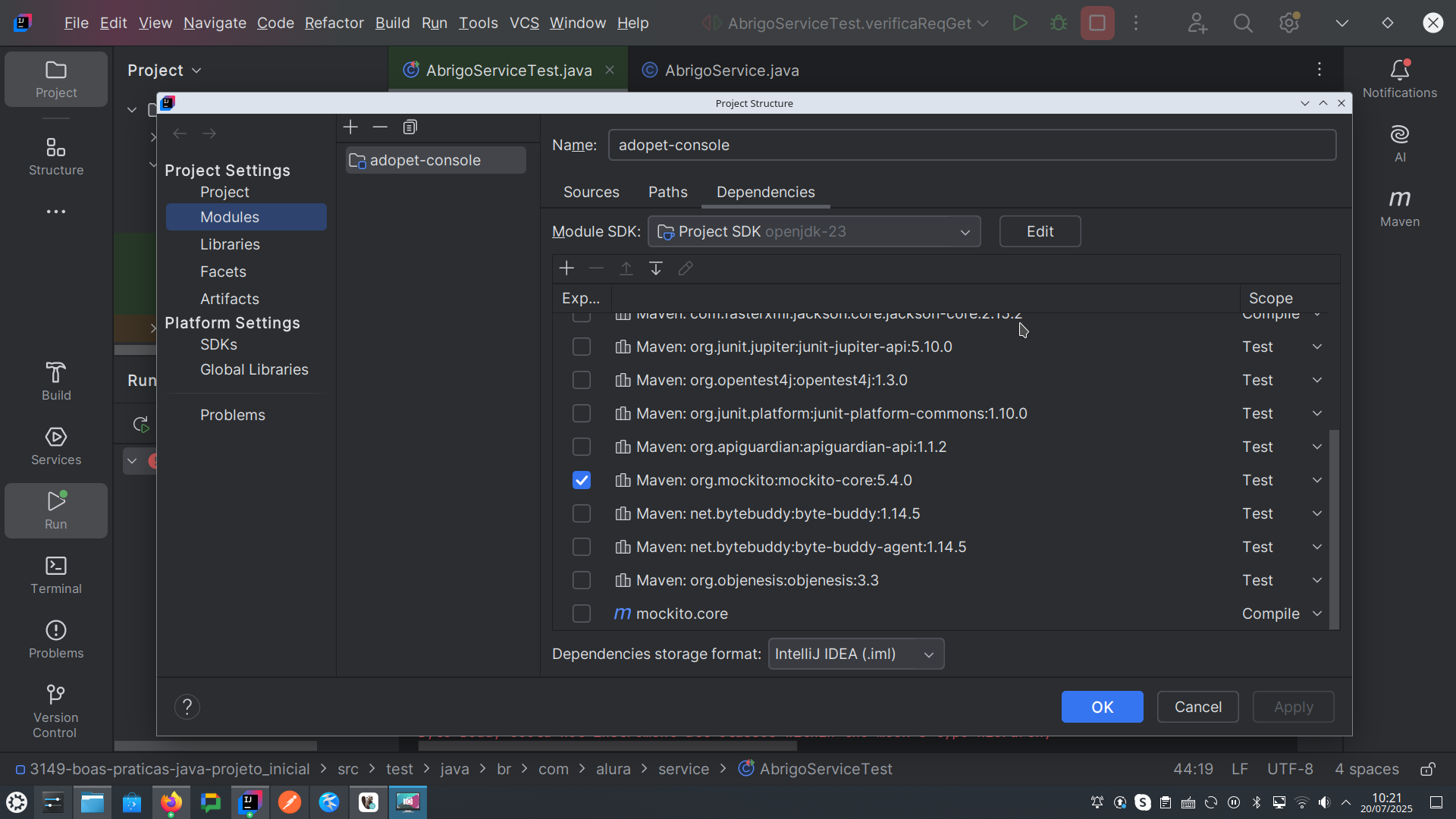Open the Services tool window
This screenshot has width=1456, height=819.
tap(56, 446)
